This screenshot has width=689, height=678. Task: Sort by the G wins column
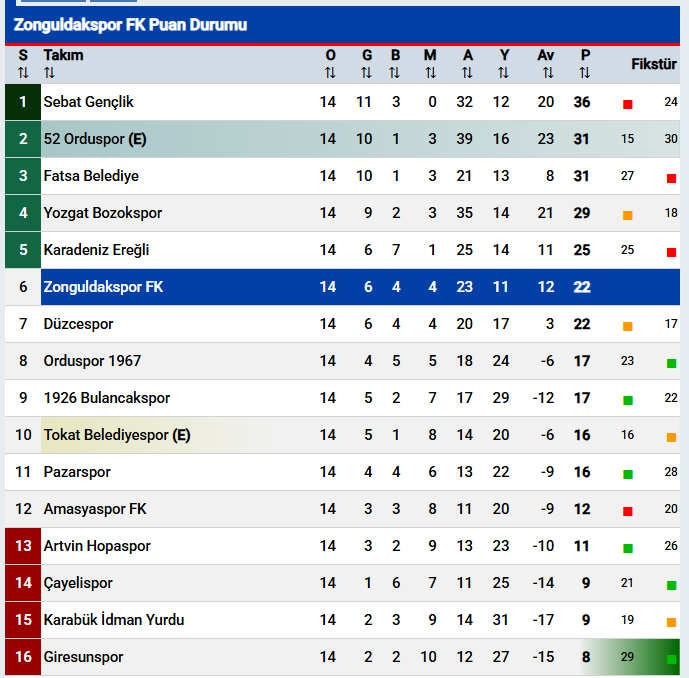pos(366,64)
